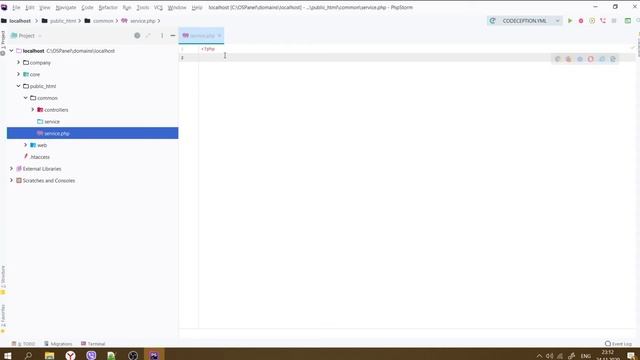This screenshot has width=640, height=360.
Task: Open the Project view selector dropdown
Action: coord(26,36)
